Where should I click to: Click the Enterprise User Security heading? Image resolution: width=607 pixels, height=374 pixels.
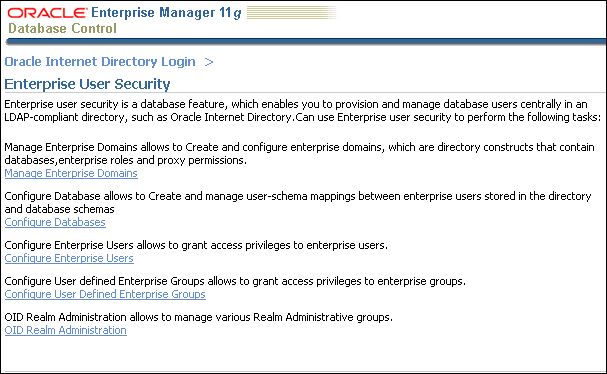coord(87,84)
